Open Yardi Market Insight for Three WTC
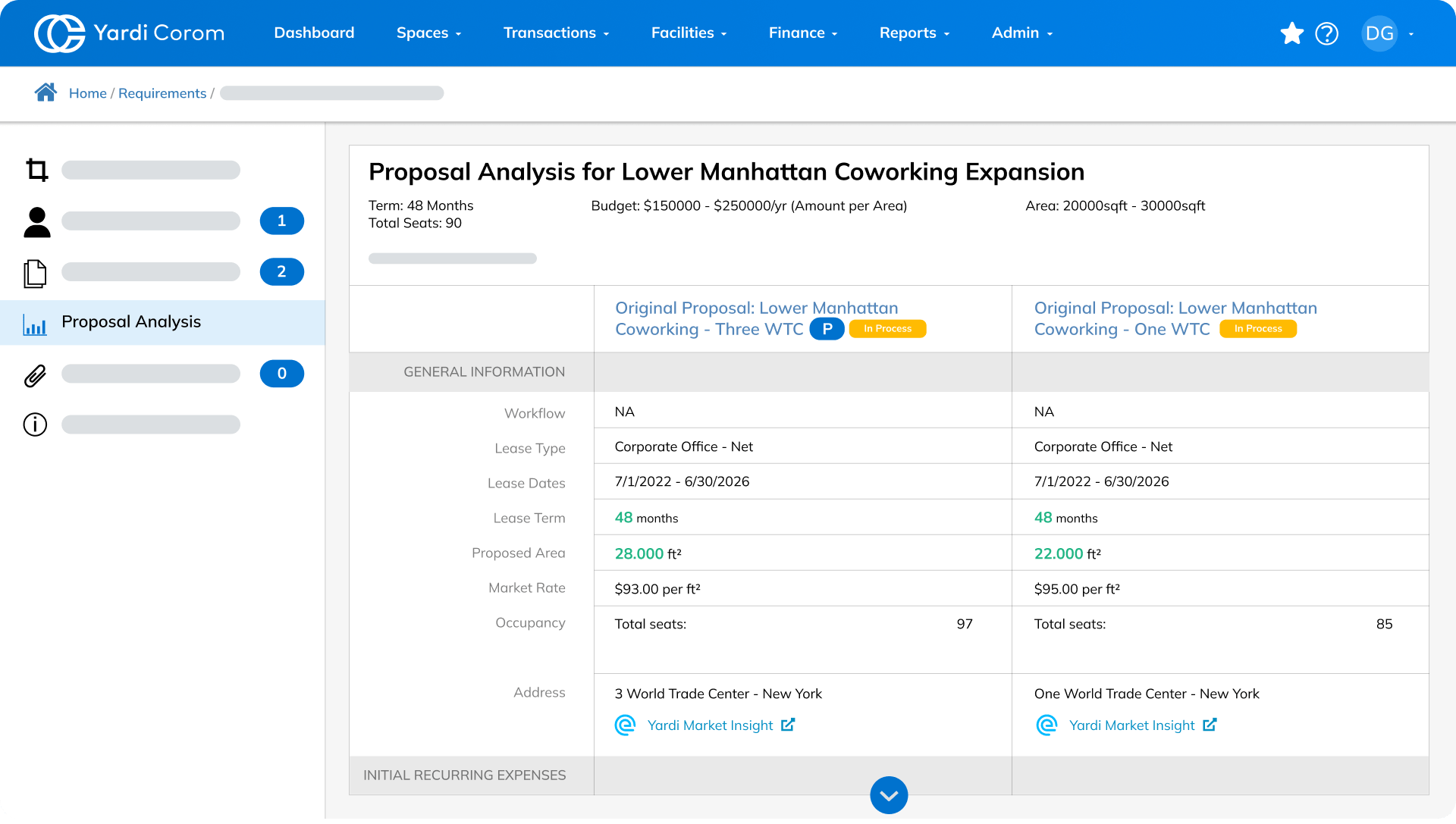Image resolution: width=1456 pixels, height=824 pixels. (x=710, y=725)
